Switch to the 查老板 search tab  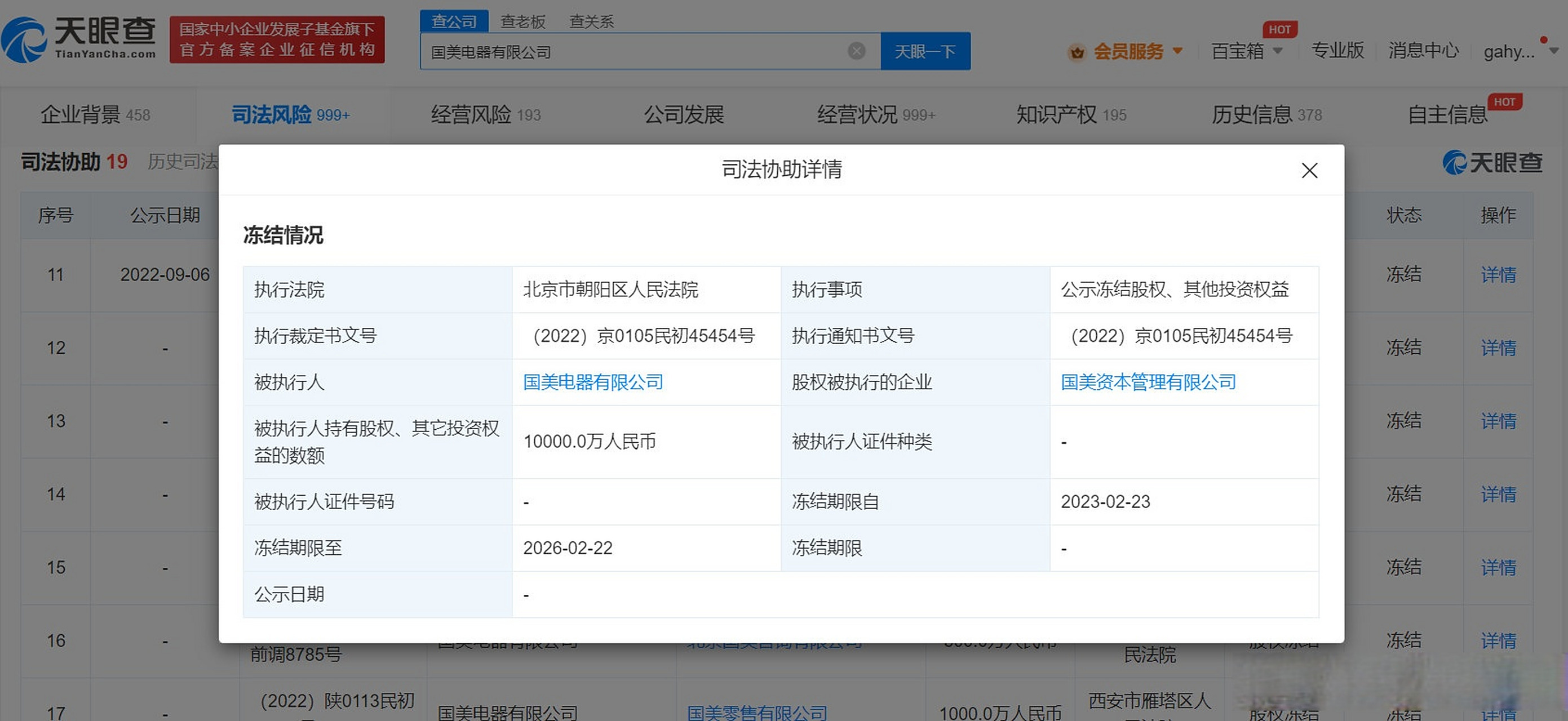point(522,21)
